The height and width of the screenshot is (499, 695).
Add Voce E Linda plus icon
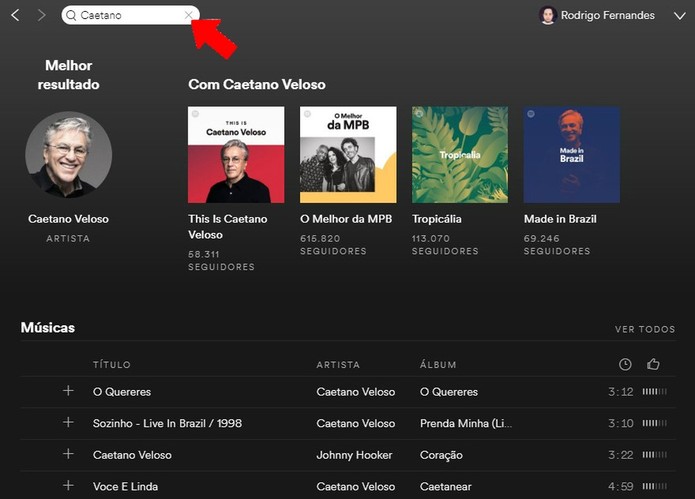68,486
